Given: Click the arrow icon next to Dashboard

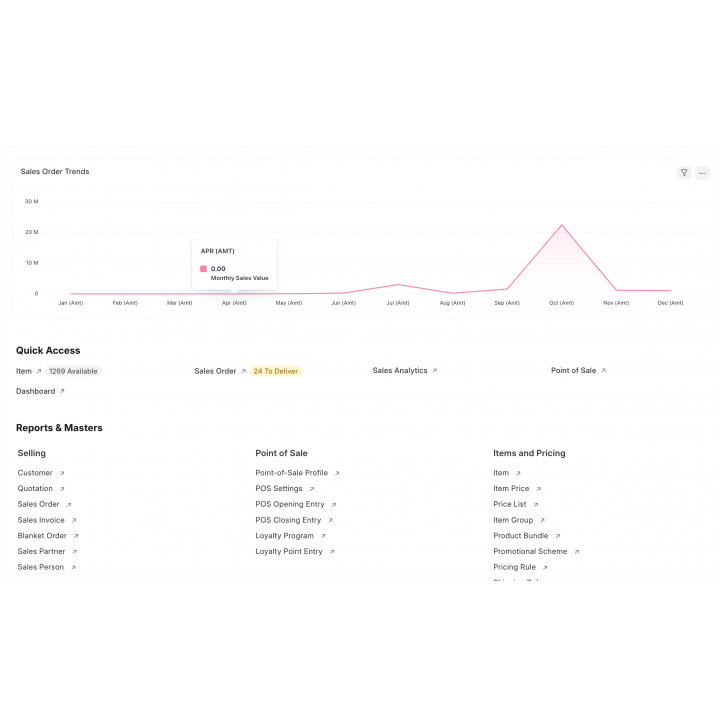Looking at the screenshot, I should 63,392.
